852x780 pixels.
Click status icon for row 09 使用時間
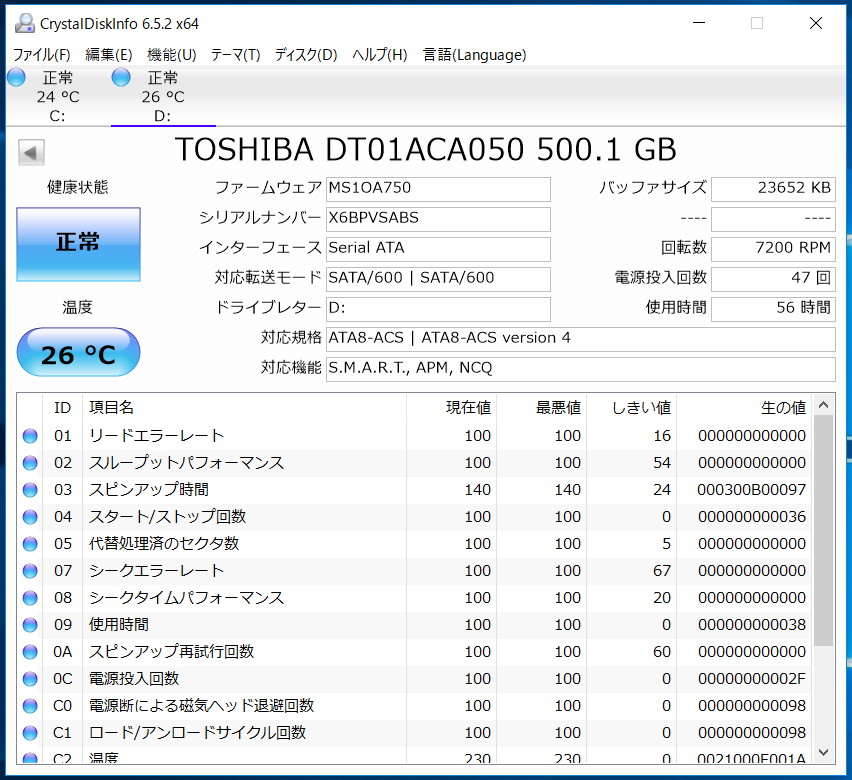(30, 625)
